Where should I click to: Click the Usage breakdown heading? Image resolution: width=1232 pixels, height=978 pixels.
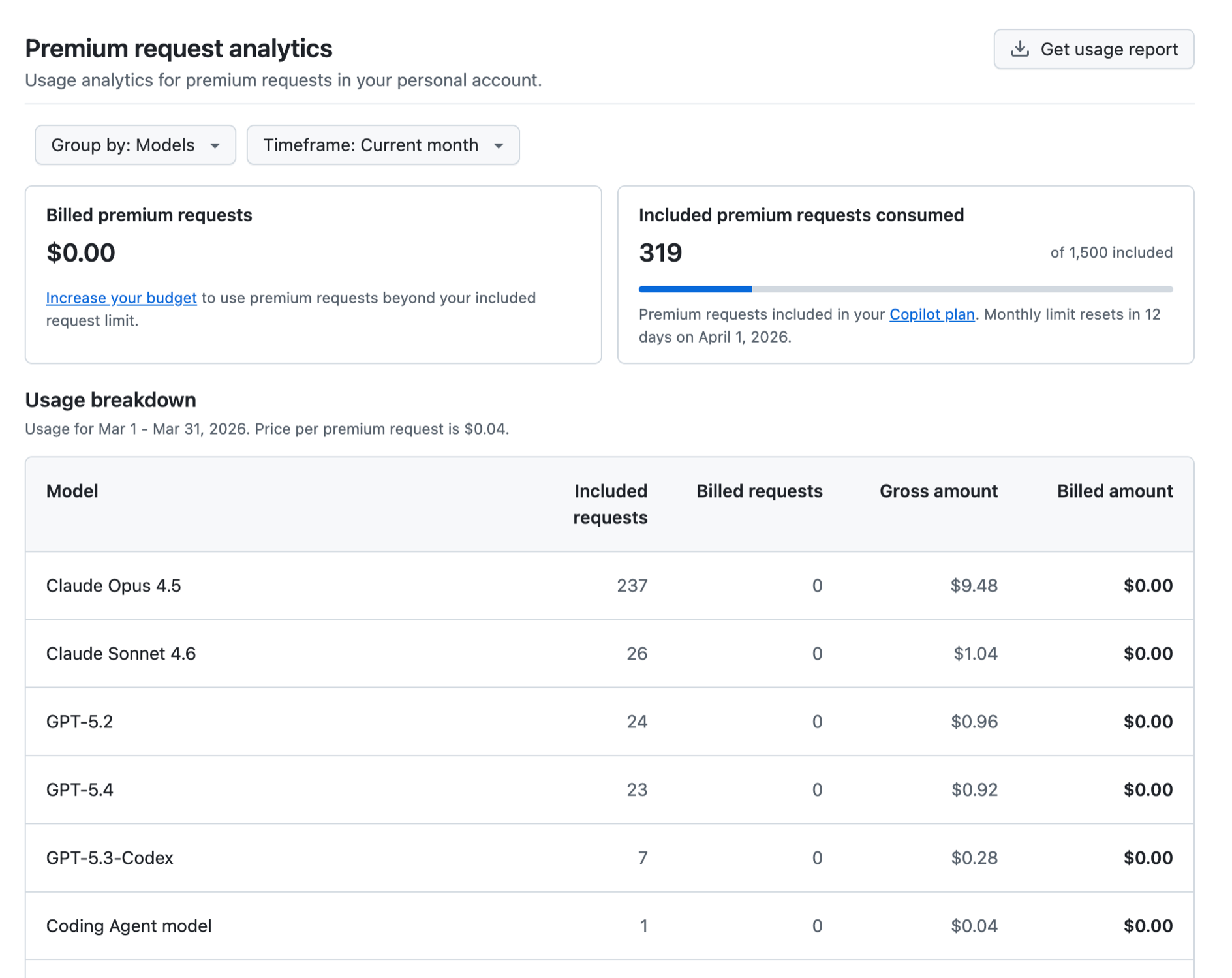[x=110, y=400]
